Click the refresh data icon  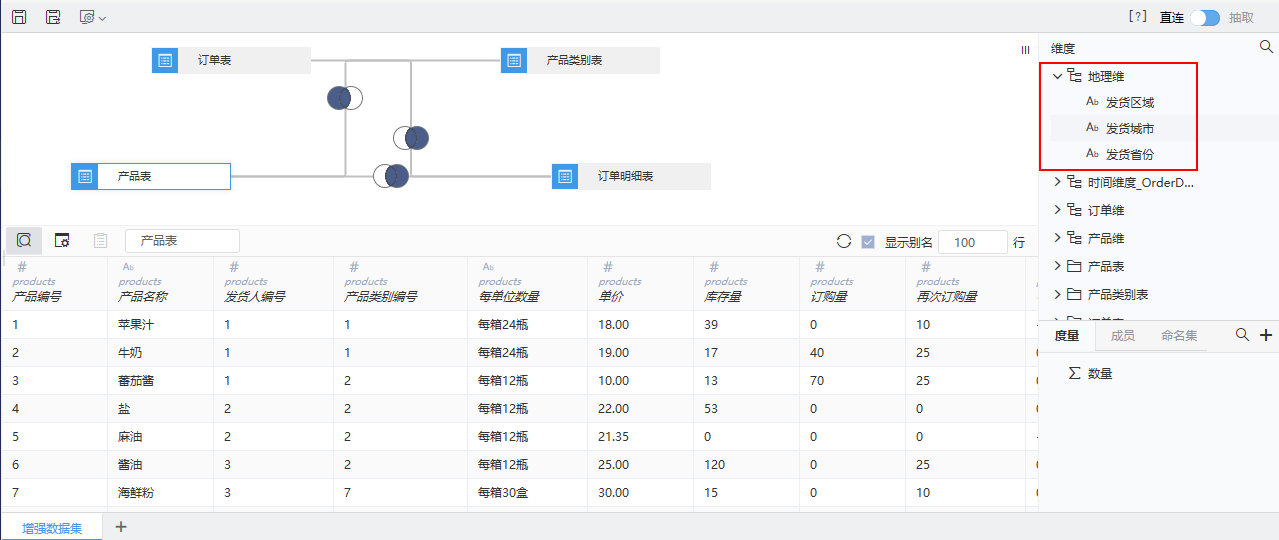(844, 241)
